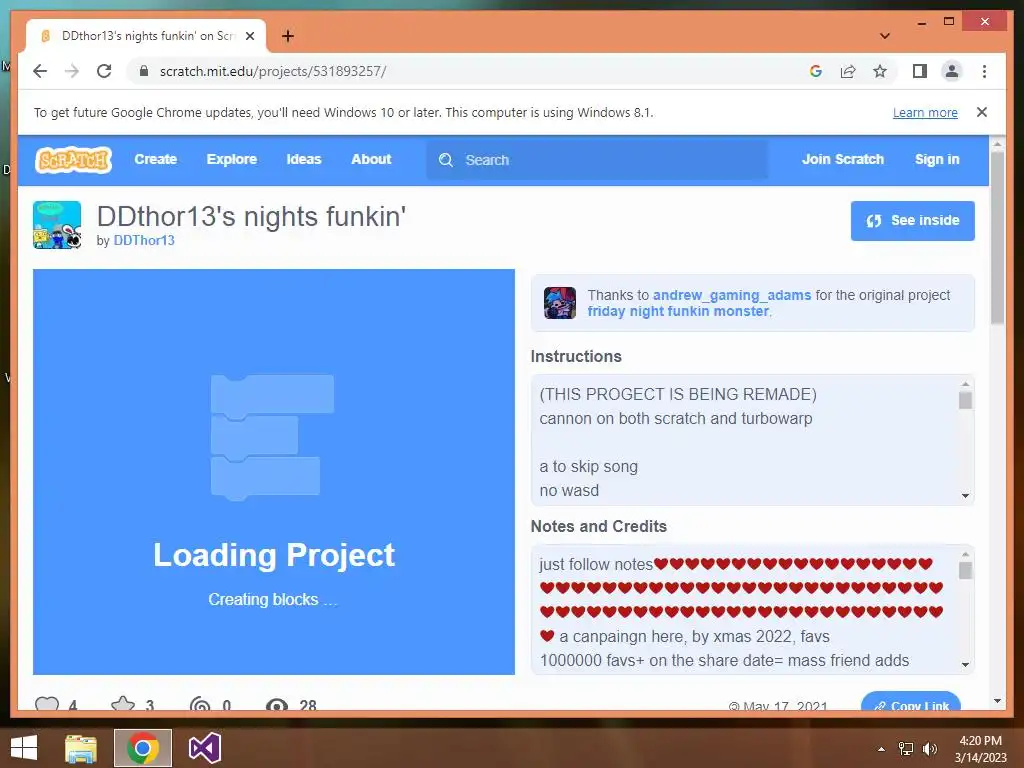Open the Explore menu item
This screenshot has width=1024, height=768.
[232, 159]
